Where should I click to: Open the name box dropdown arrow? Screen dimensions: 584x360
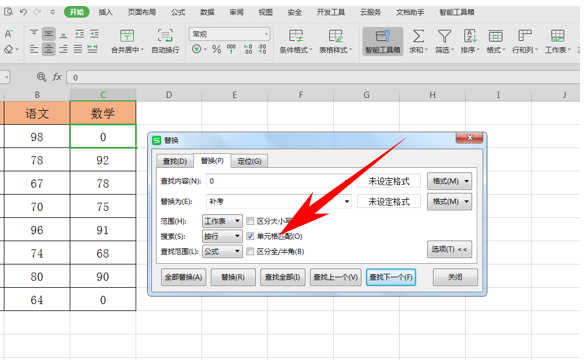6,77
